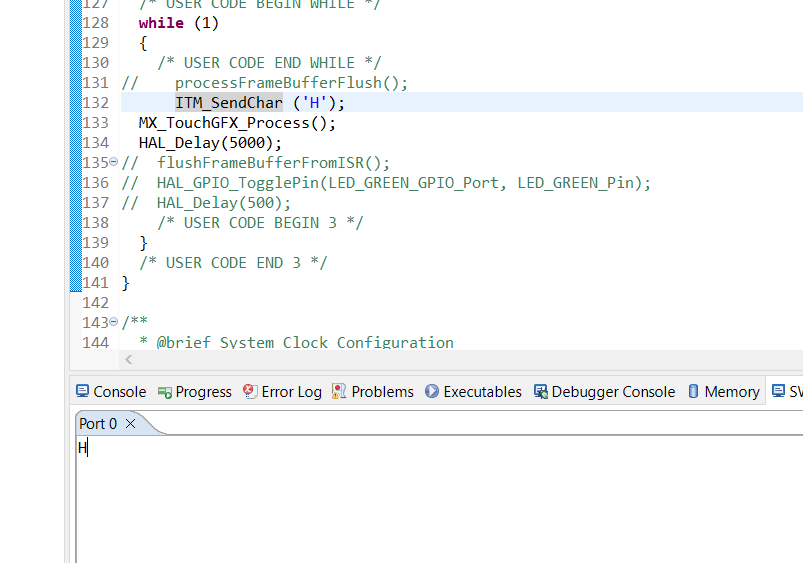Click the Progress tab icon
The height and width of the screenshot is (563, 803).
tap(164, 392)
